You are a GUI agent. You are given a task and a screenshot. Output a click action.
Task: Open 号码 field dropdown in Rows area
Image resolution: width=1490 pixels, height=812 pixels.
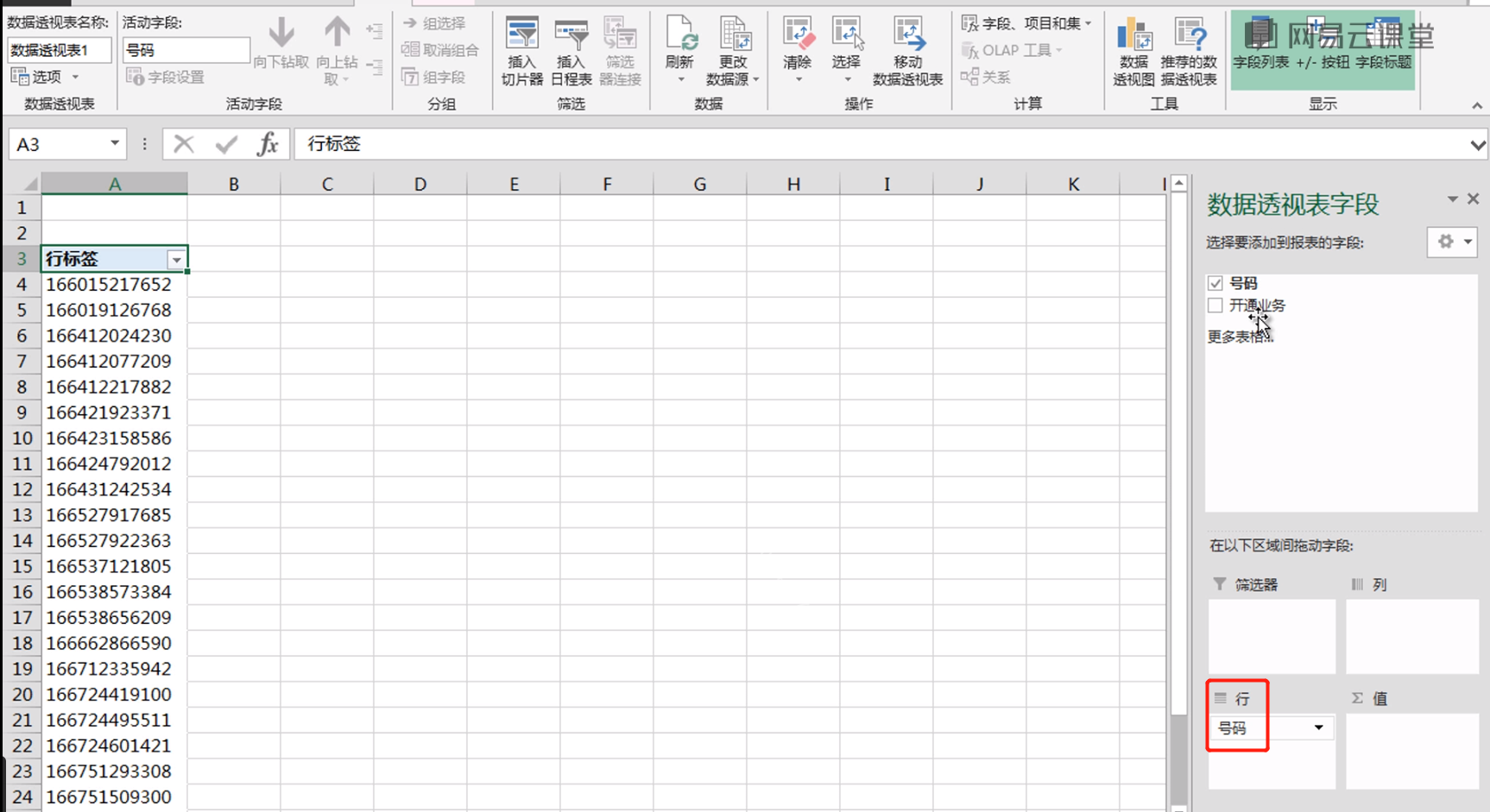tap(1318, 727)
